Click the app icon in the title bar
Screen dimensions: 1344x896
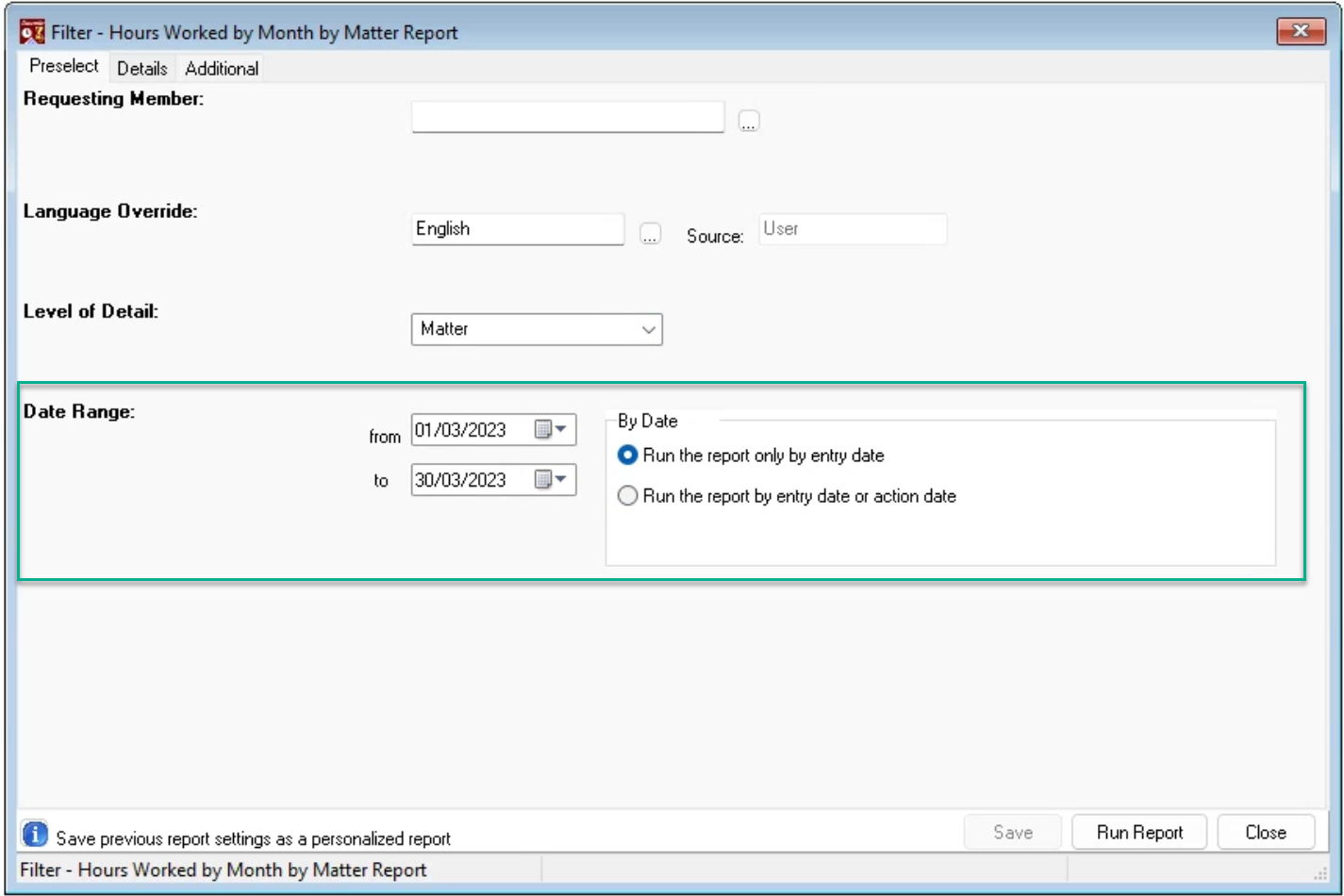point(34,32)
